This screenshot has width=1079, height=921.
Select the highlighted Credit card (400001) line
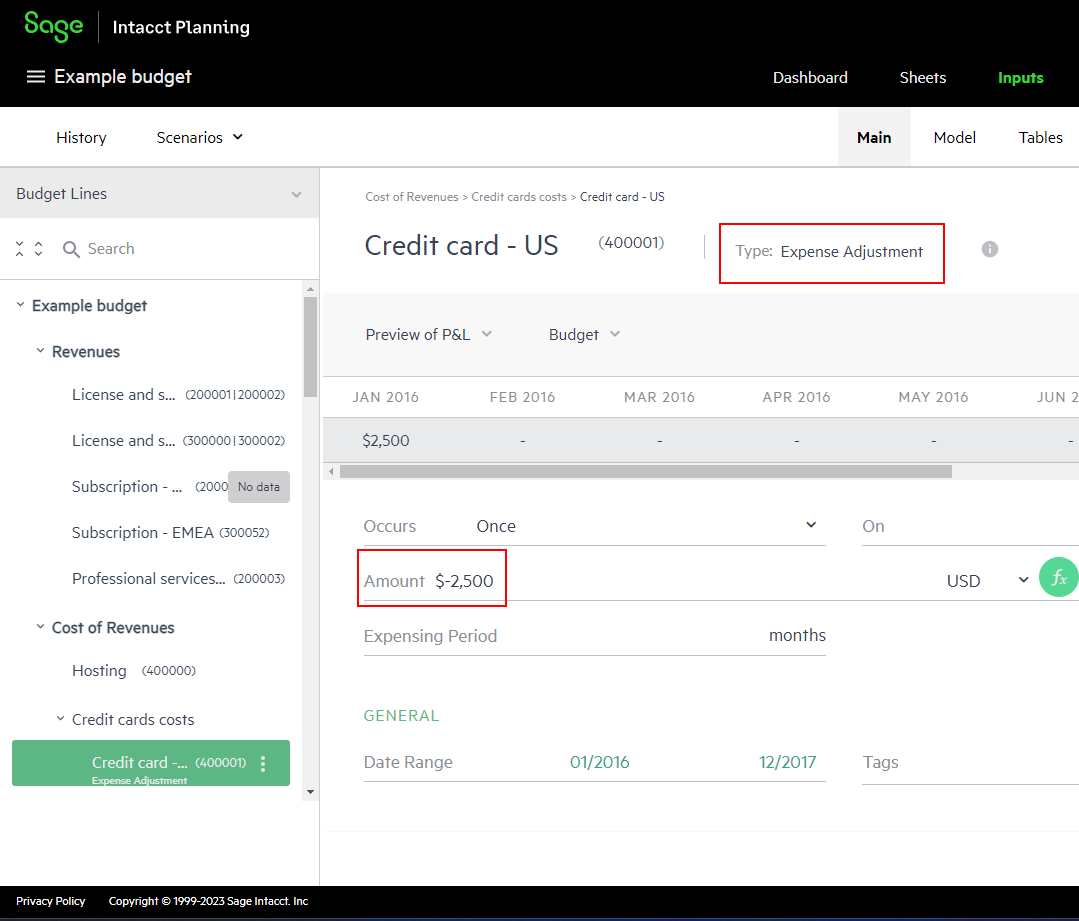[151, 763]
